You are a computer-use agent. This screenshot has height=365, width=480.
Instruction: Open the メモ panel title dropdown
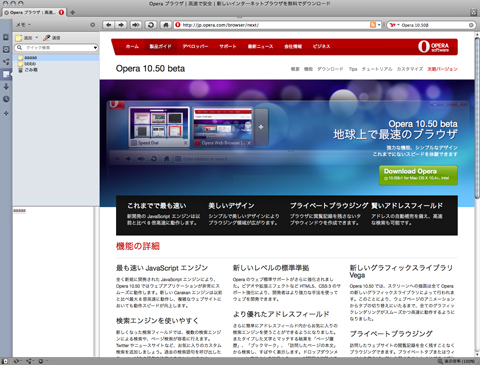tap(23, 25)
